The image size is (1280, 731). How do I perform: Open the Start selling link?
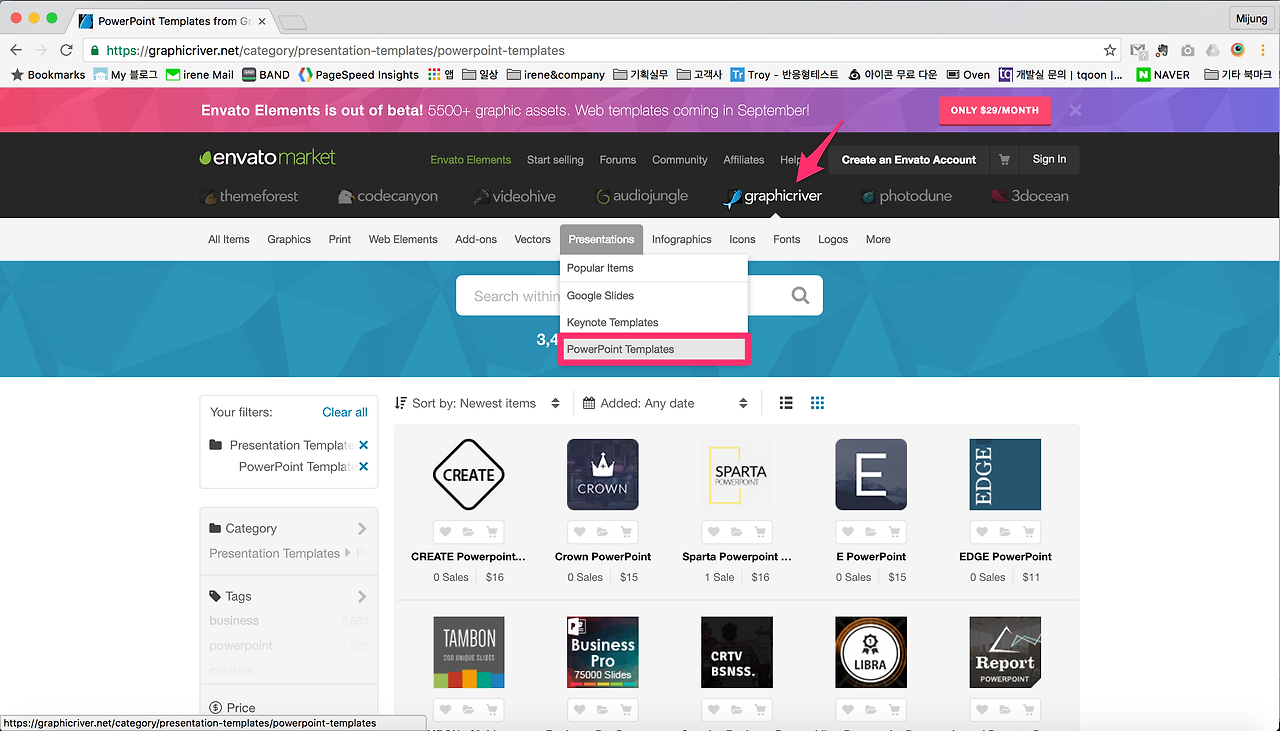tap(555, 160)
